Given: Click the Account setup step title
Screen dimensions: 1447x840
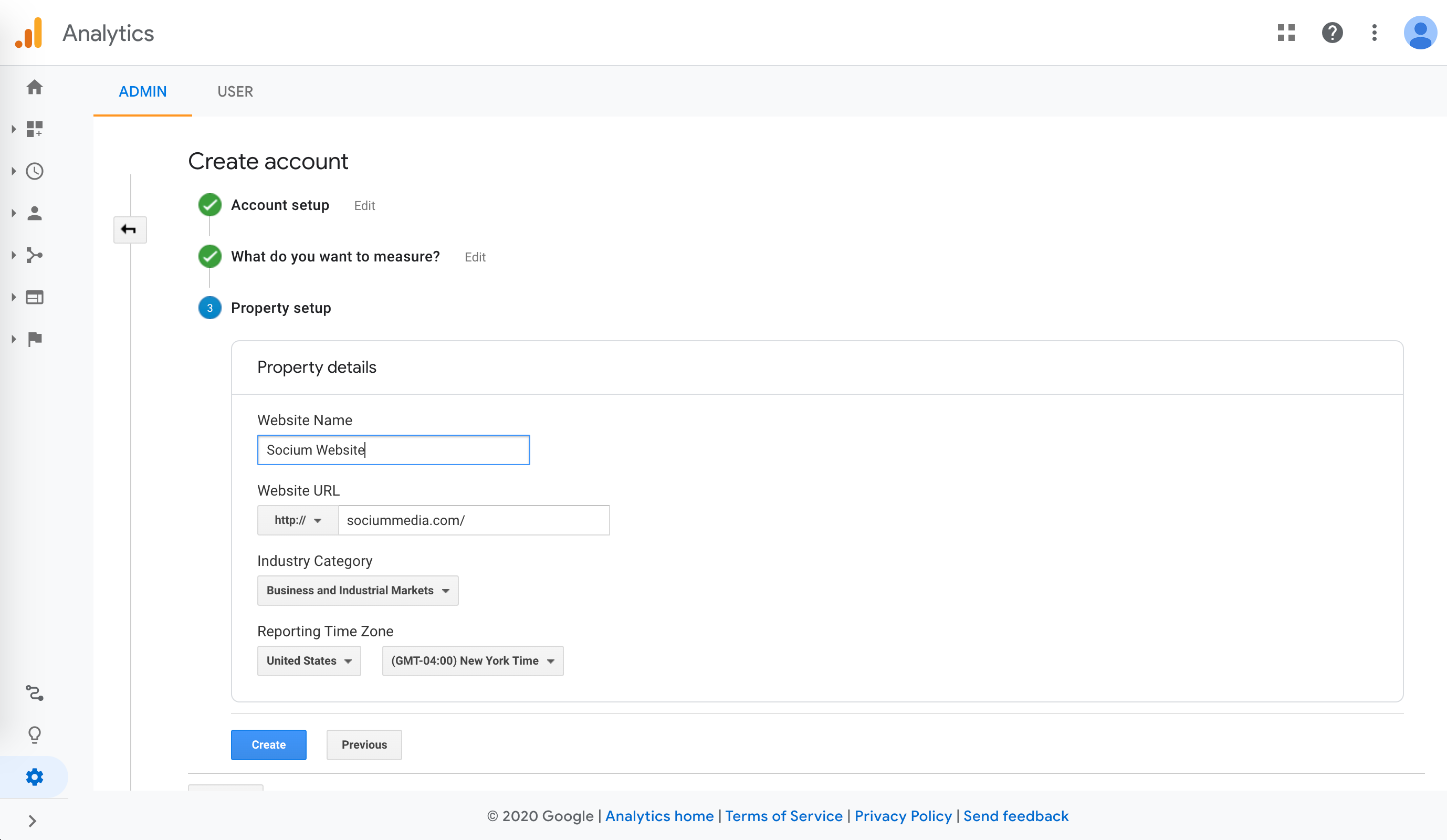Looking at the screenshot, I should pos(280,205).
